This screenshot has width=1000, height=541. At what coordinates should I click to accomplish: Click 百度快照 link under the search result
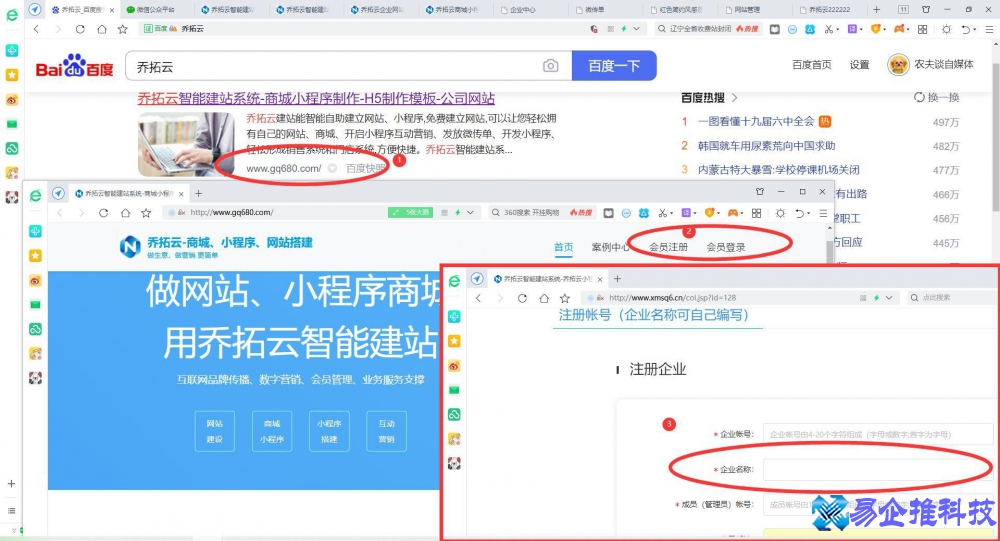coord(365,168)
